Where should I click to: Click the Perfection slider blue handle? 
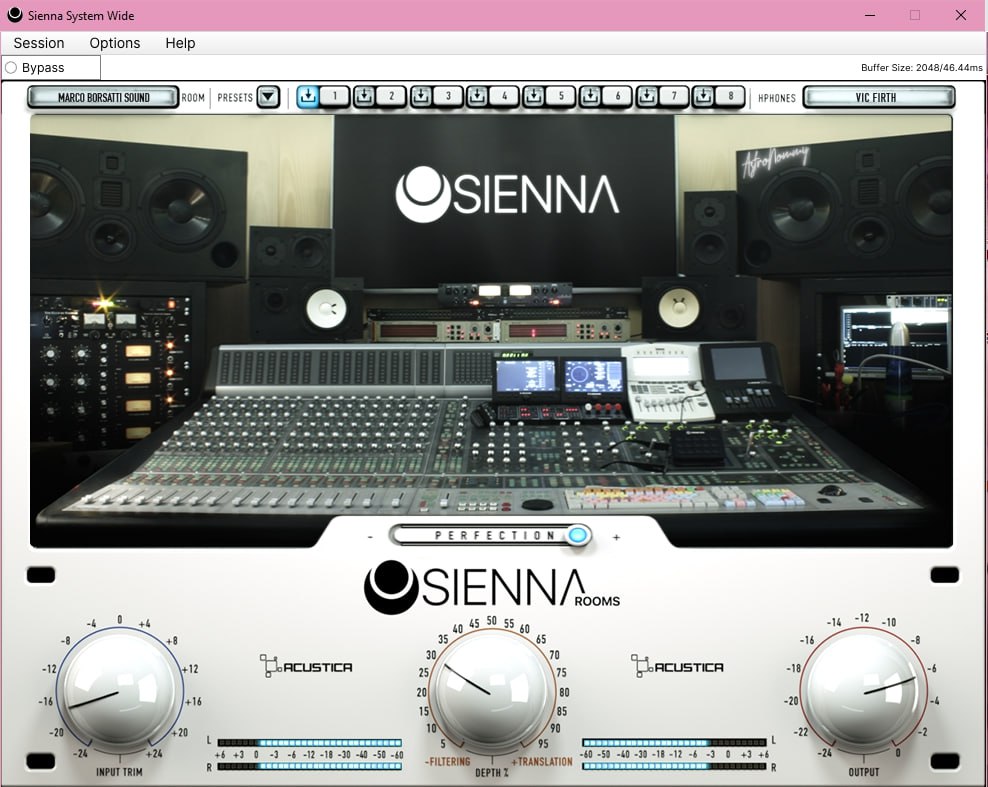click(578, 536)
